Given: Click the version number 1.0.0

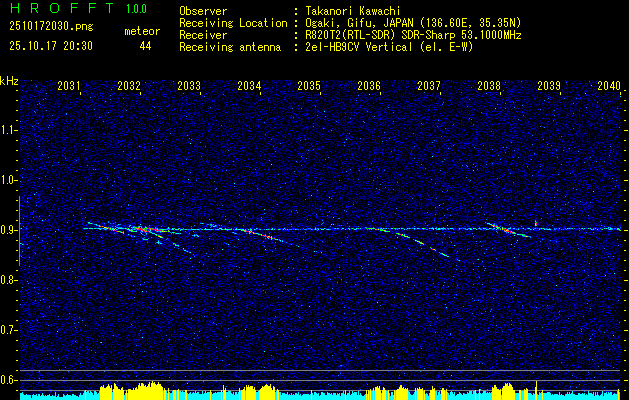Looking at the screenshot, I should [136, 9].
